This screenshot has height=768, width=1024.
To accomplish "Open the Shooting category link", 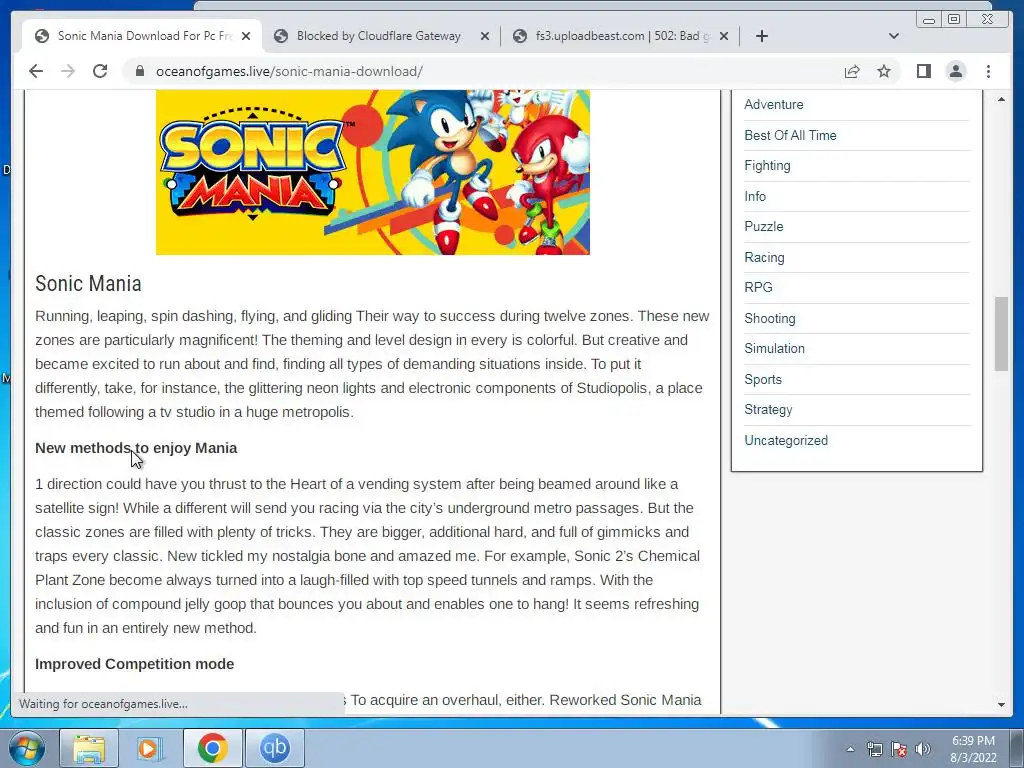I will (x=770, y=318).
